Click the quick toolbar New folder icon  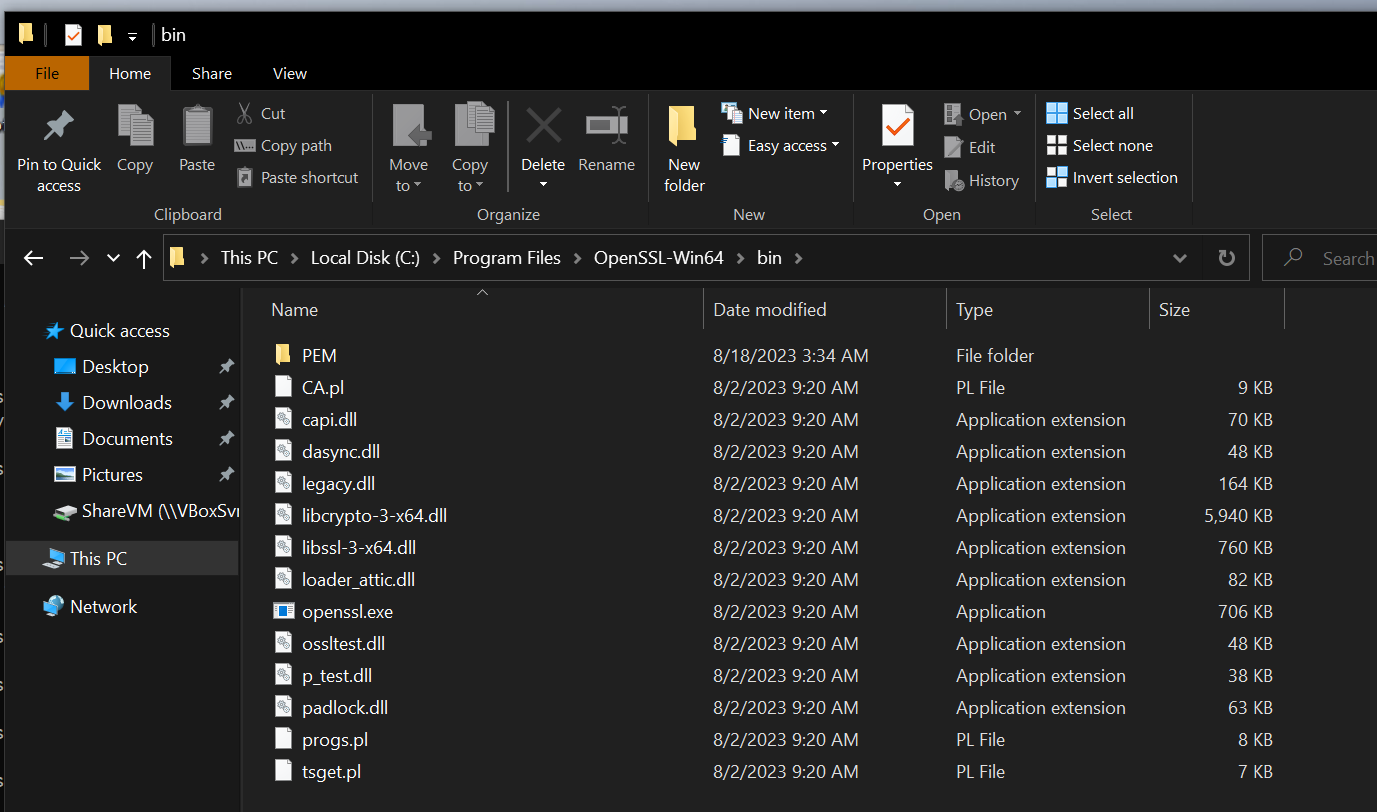click(x=104, y=35)
